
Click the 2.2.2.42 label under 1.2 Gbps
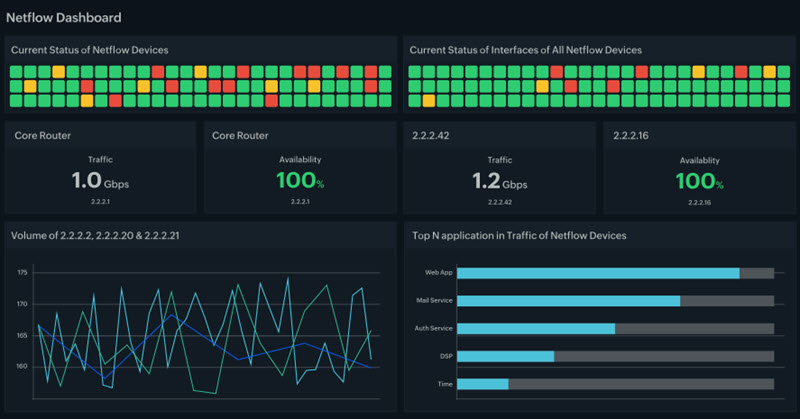499,202
